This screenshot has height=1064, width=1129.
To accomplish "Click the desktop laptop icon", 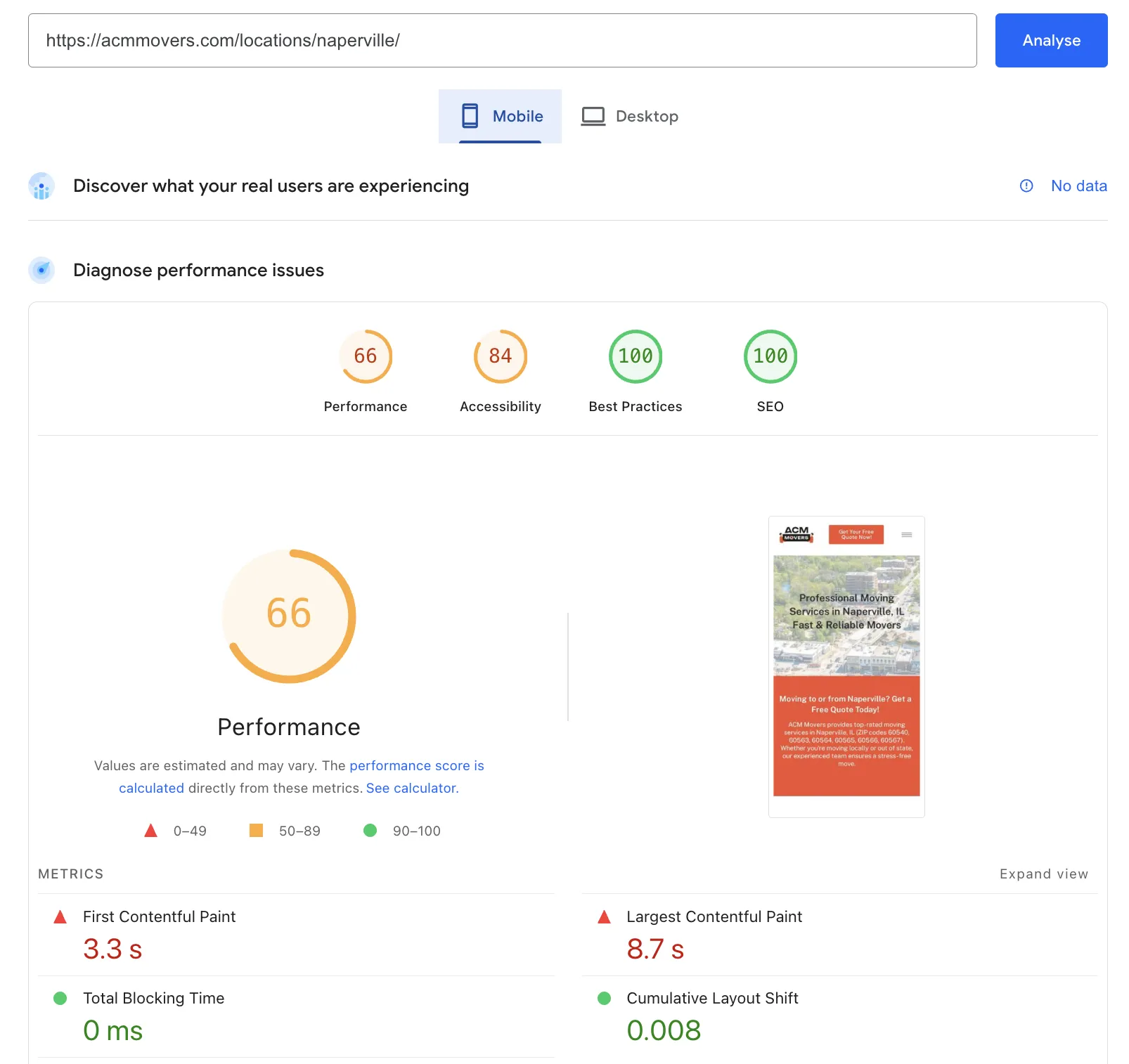I will pyautogui.click(x=593, y=116).
